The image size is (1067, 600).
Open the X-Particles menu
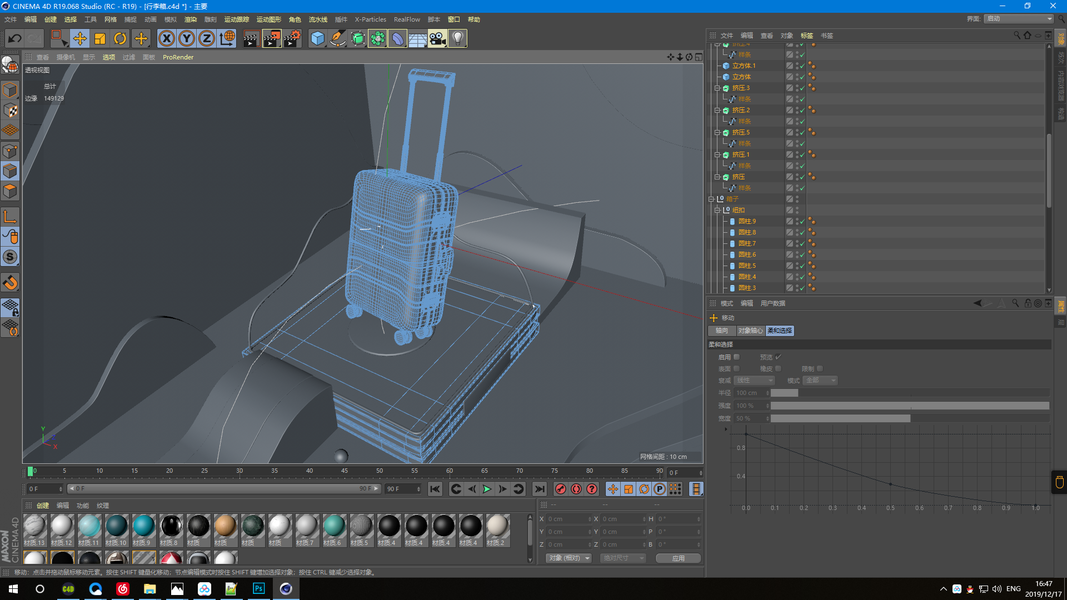[370, 20]
